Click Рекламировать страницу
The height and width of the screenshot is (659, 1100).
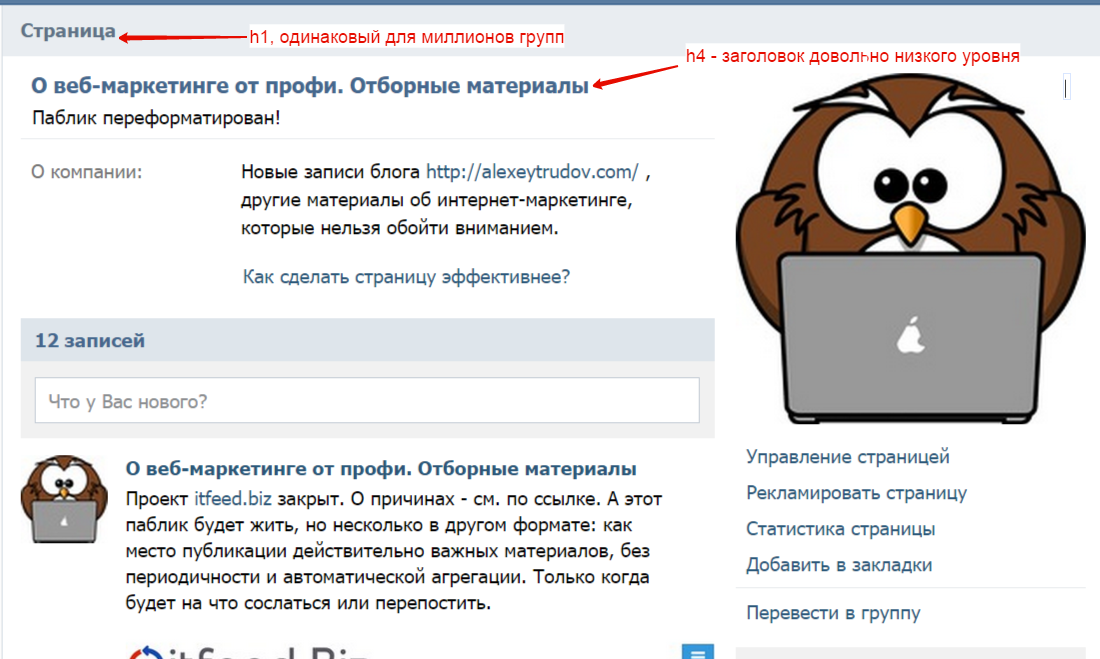(x=858, y=493)
